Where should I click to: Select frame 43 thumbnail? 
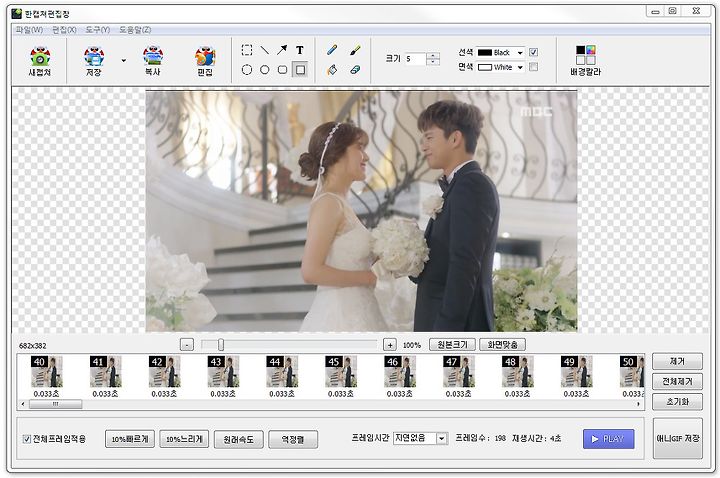223,372
